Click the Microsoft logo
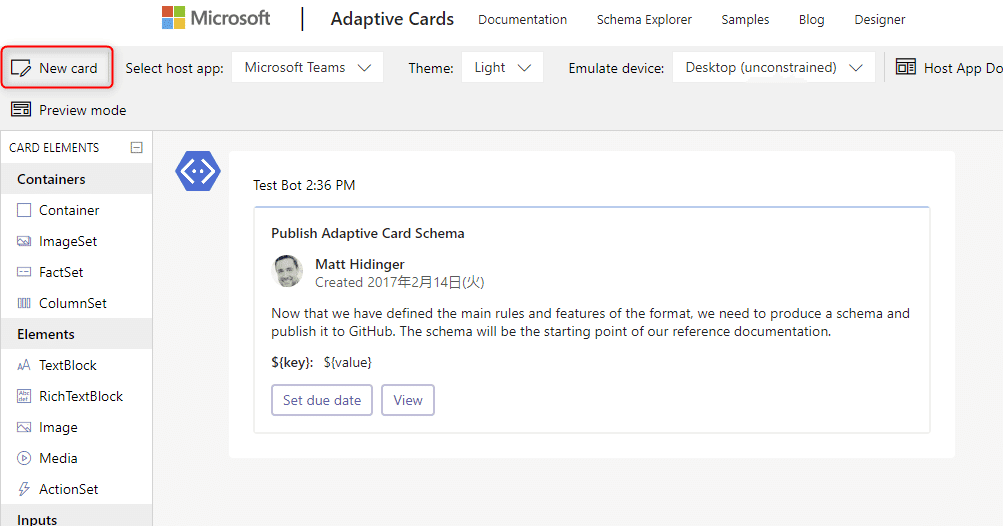 pos(216,18)
